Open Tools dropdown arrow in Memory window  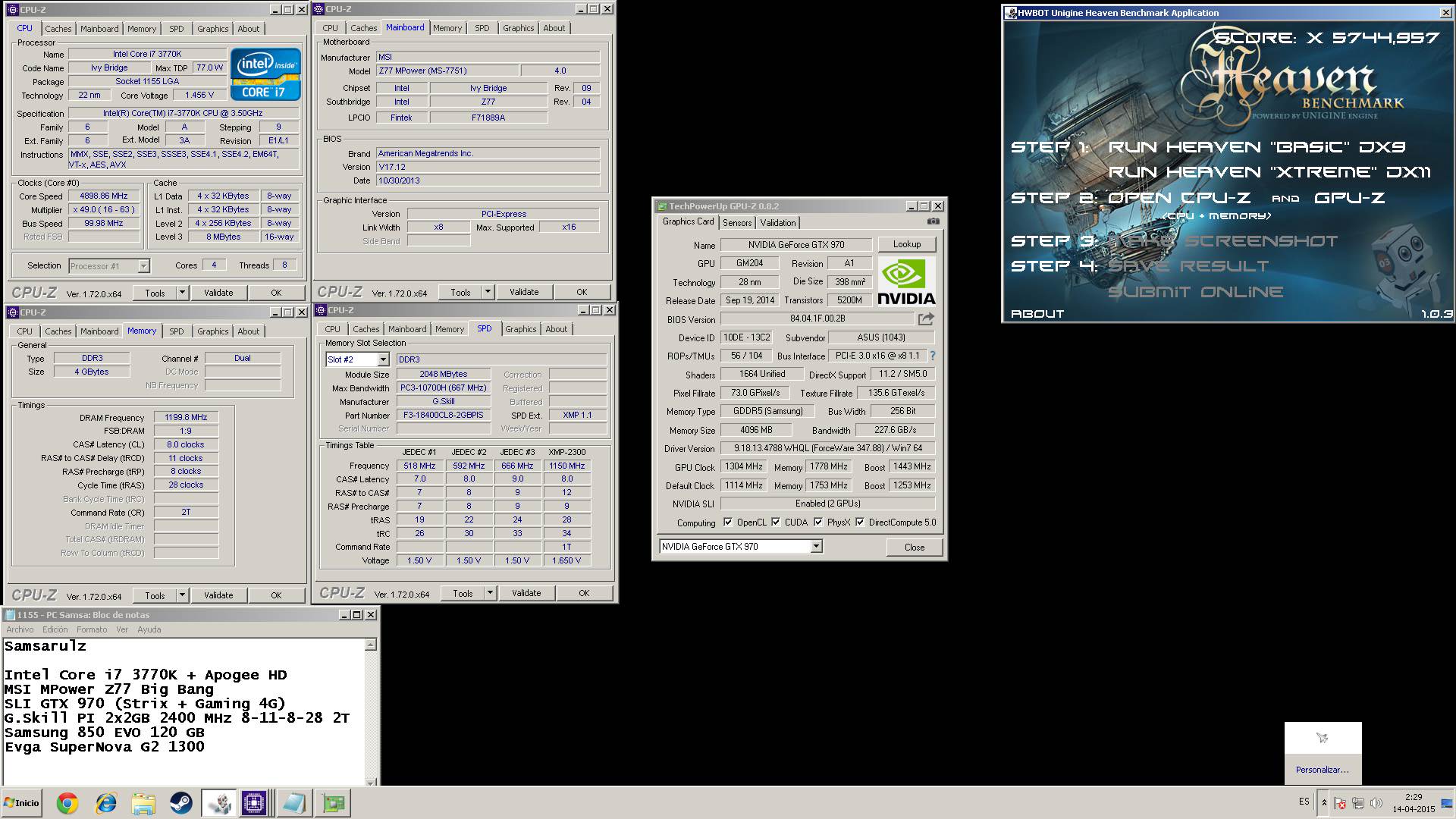coord(182,595)
